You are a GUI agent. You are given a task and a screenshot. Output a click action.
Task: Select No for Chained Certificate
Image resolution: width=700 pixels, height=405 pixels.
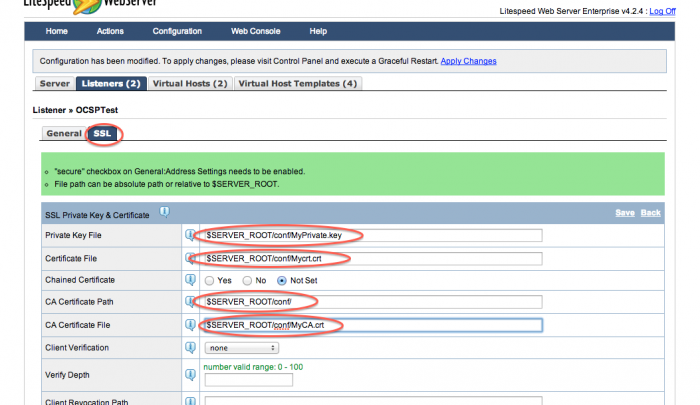247,281
